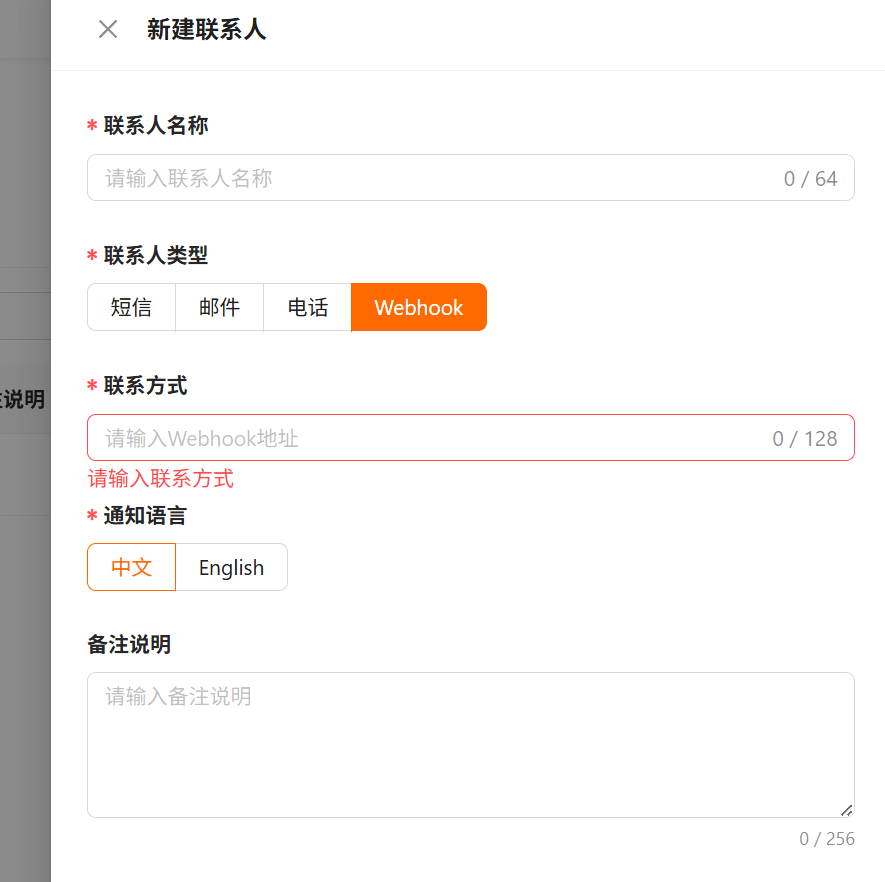Click the 联系人名称 input field
The image size is (885, 882).
400,178
